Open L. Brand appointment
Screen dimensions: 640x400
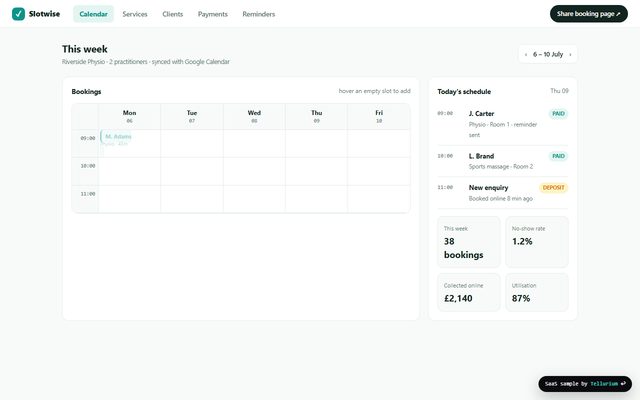pyautogui.click(x=502, y=161)
